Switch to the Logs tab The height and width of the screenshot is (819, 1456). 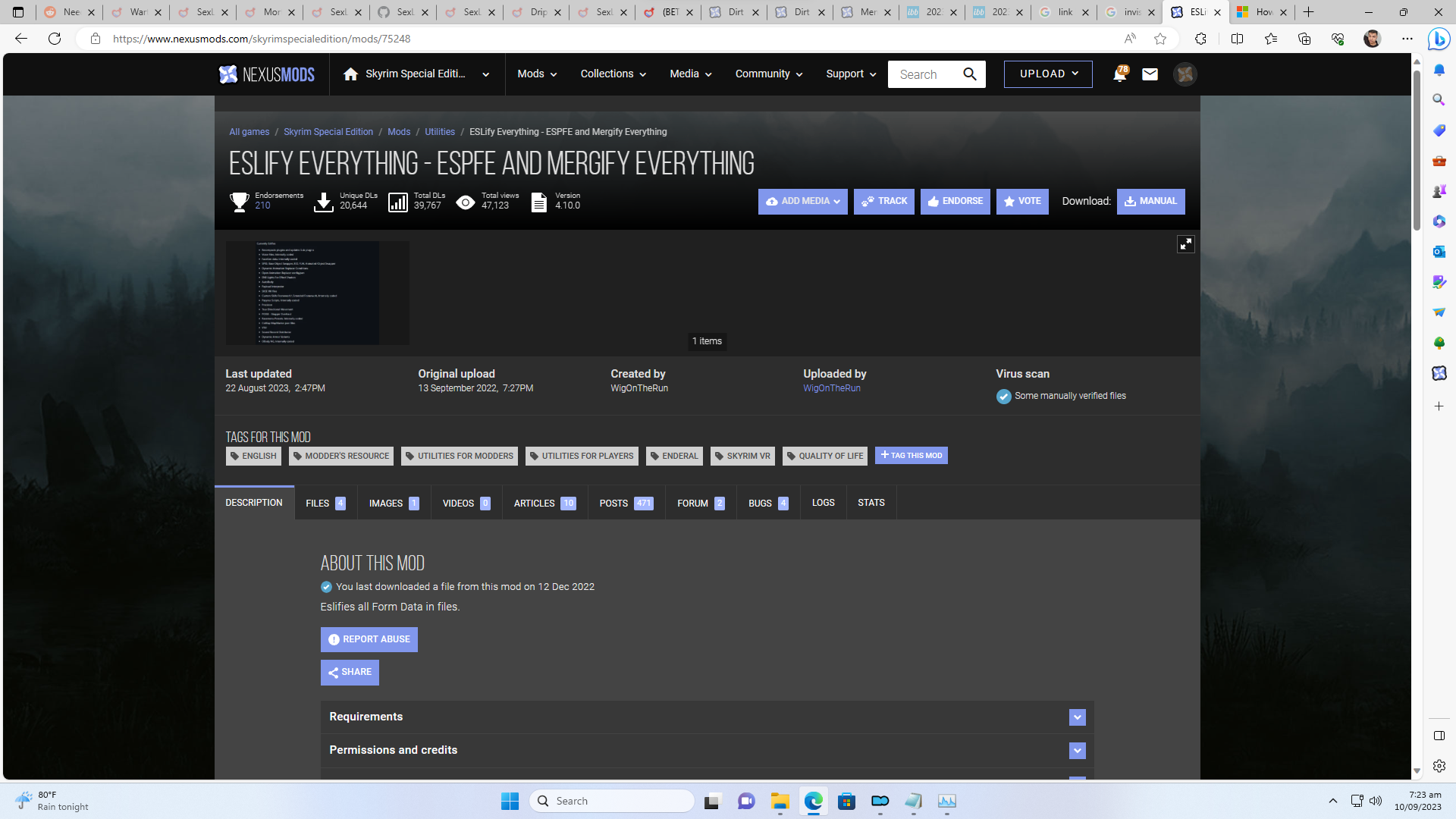[x=824, y=504]
